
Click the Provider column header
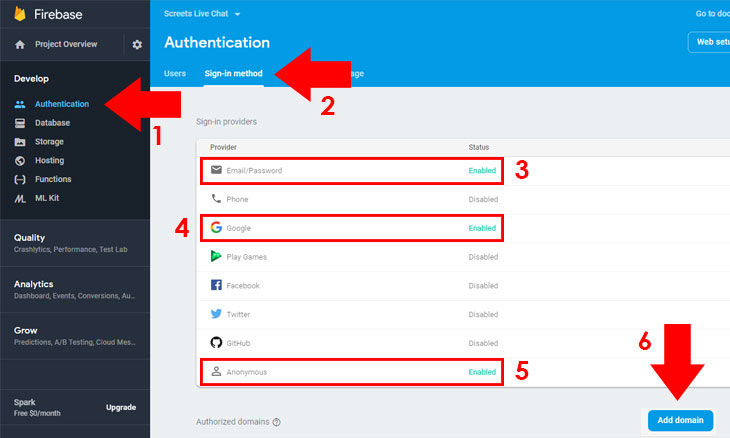click(x=223, y=147)
